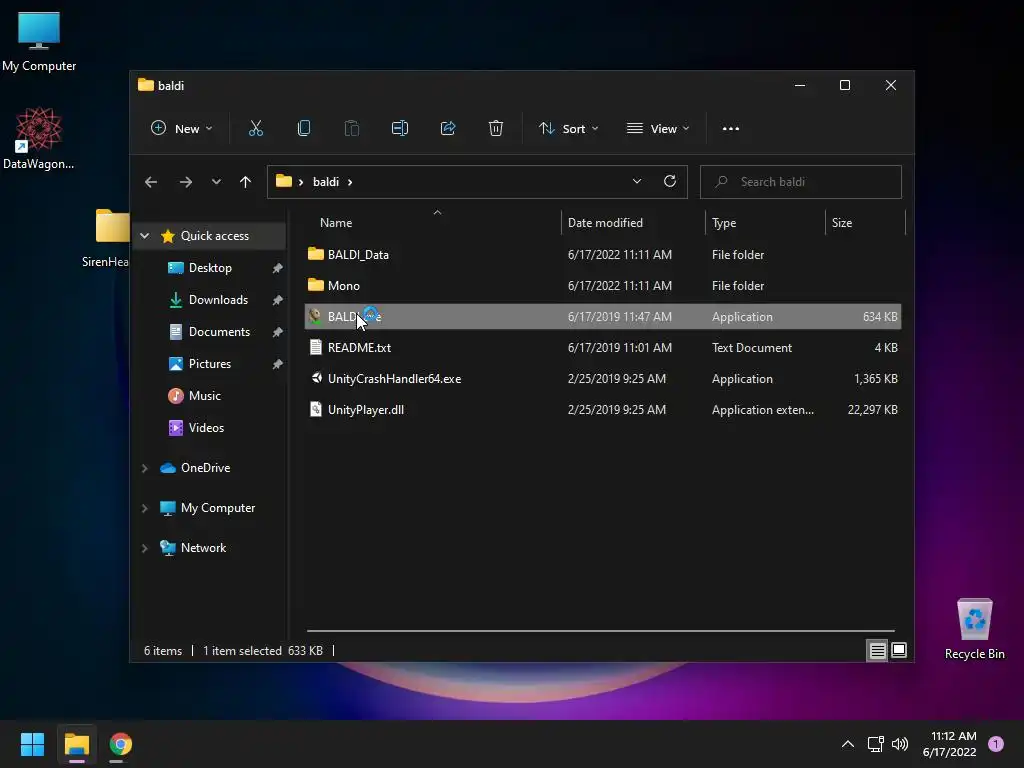Unpin Downloads using its pin icon
The image size is (1024, 768).
click(278, 300)
